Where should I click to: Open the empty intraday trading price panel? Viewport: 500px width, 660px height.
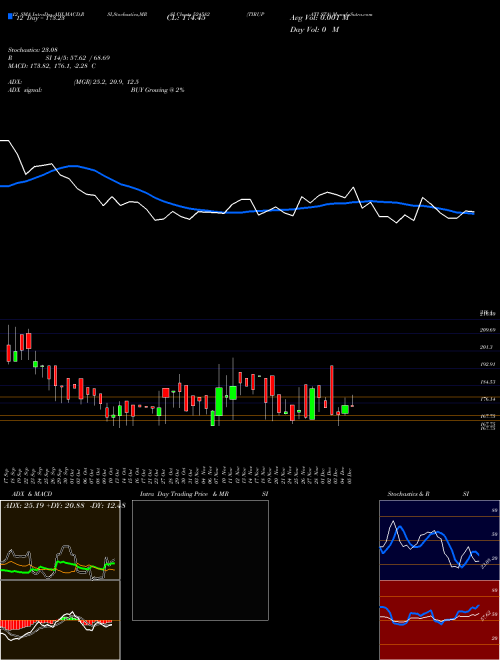tap(200, 560)
